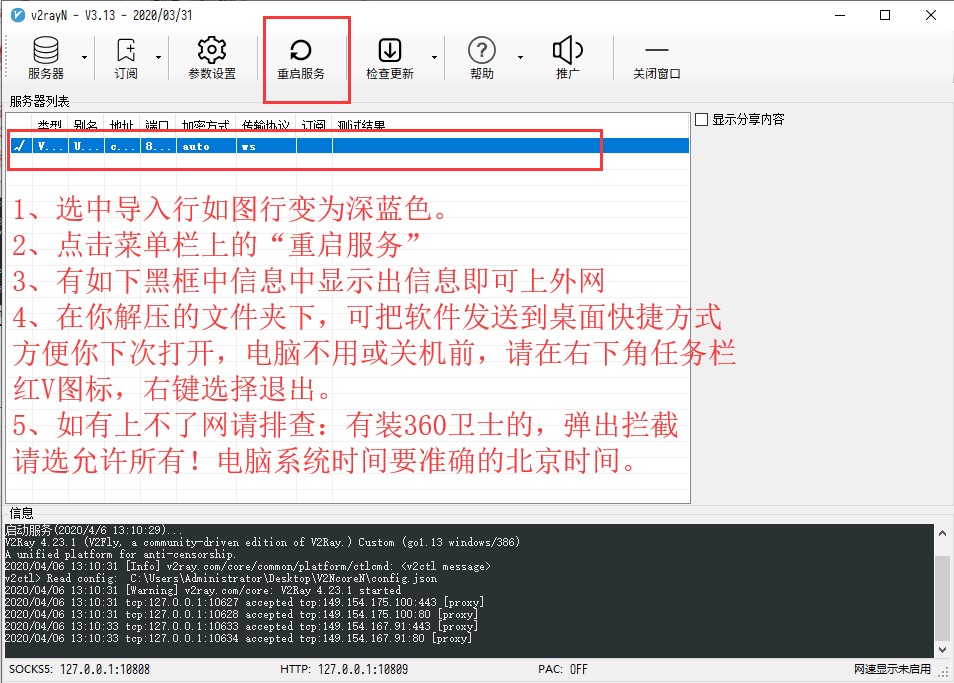Screen dimensions: 954x683
Task: Expand the 帮助 dropdown arrow
Action: click(520, 58)
